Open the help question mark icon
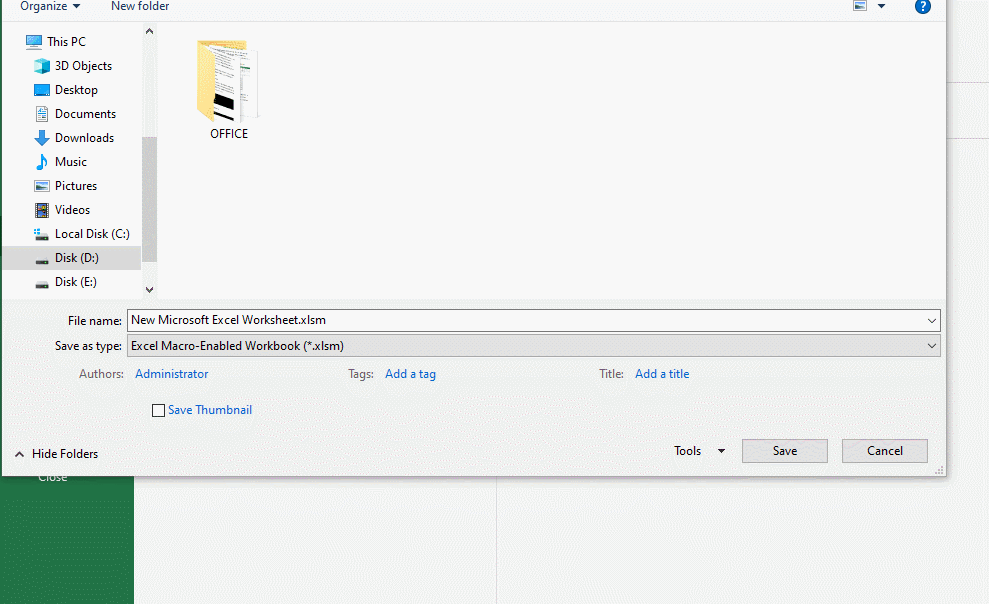989x604 pixels. click(x=922, y=6)
